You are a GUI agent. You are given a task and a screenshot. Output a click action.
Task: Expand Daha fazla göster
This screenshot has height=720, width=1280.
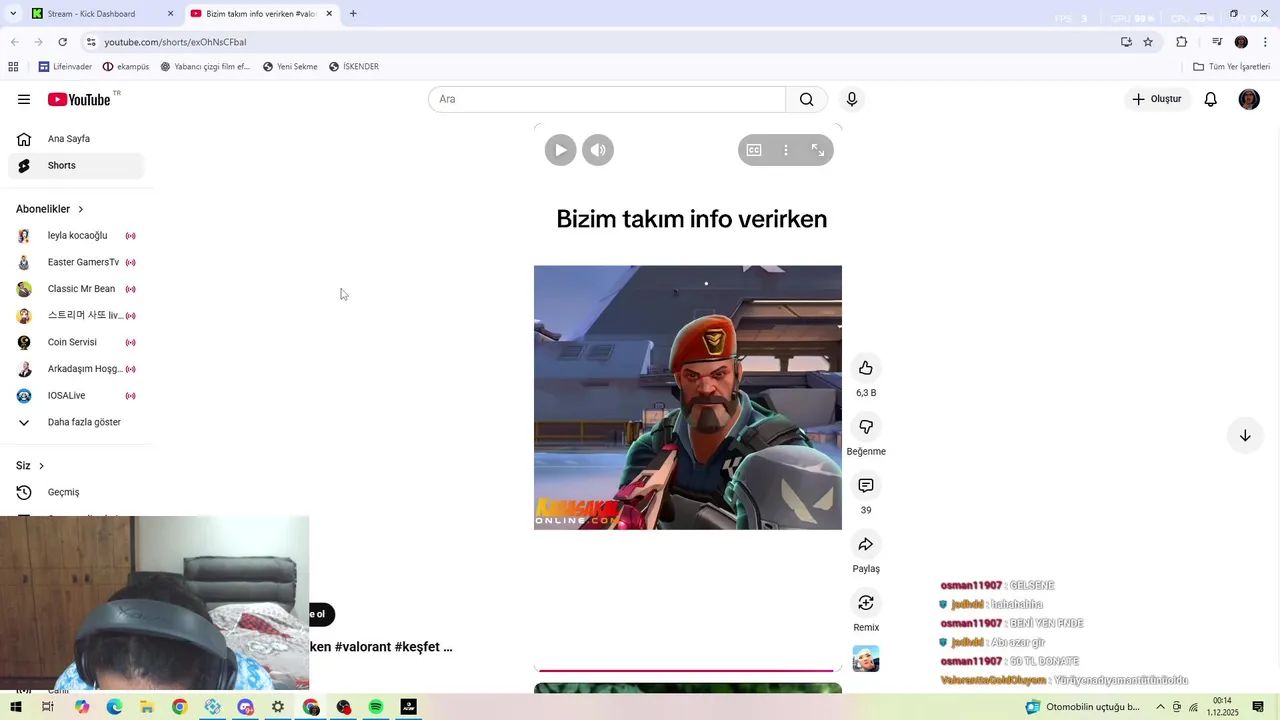[76, 422]
